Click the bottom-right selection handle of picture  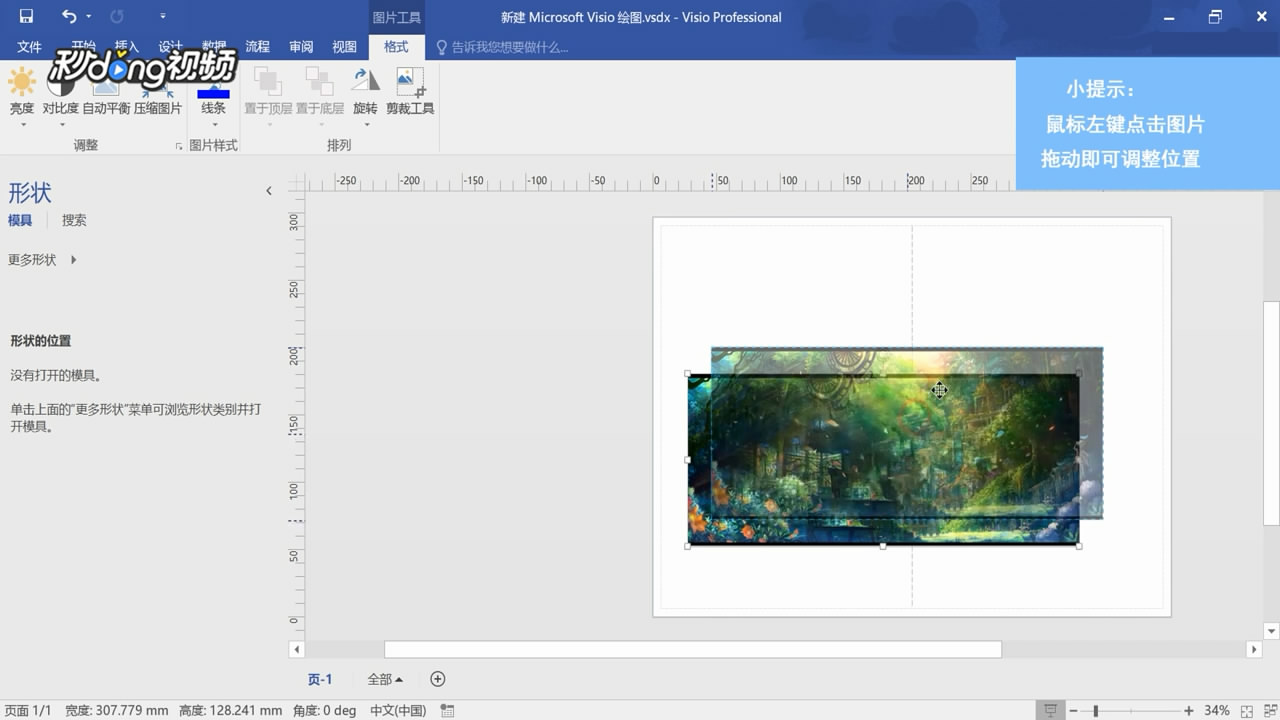[1079, 546]
